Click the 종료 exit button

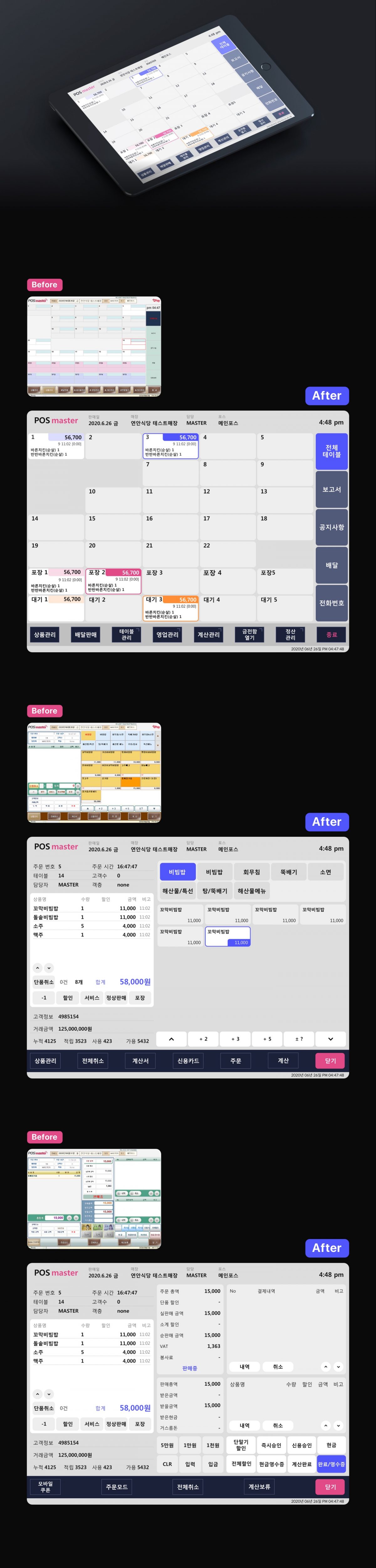point(332,634)
